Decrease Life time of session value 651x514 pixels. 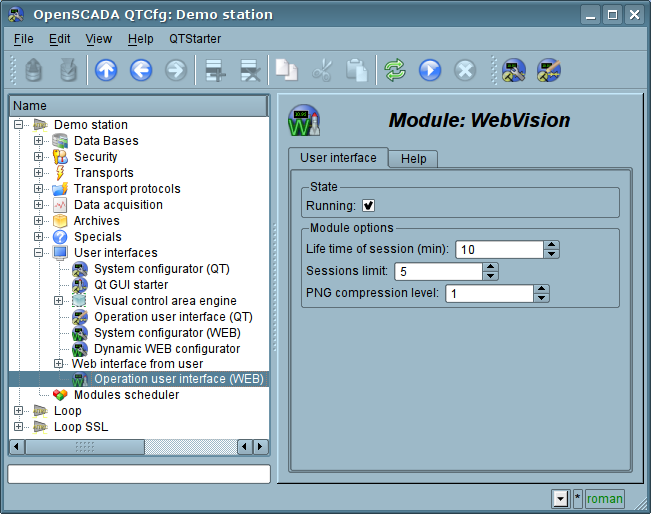point(551,254)
